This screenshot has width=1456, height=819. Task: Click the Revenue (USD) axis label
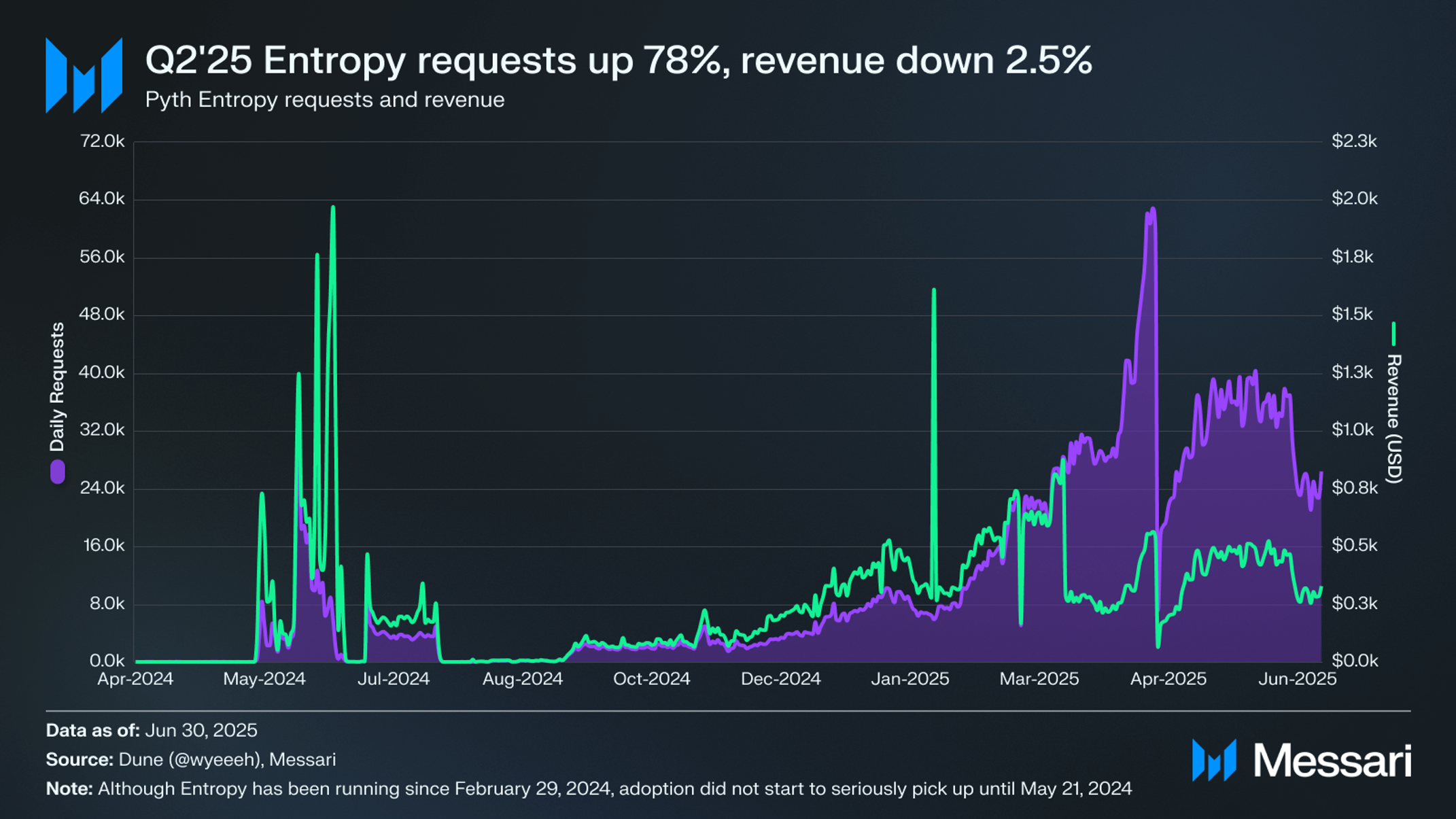pyautogui.click(x=1393, y=419)
